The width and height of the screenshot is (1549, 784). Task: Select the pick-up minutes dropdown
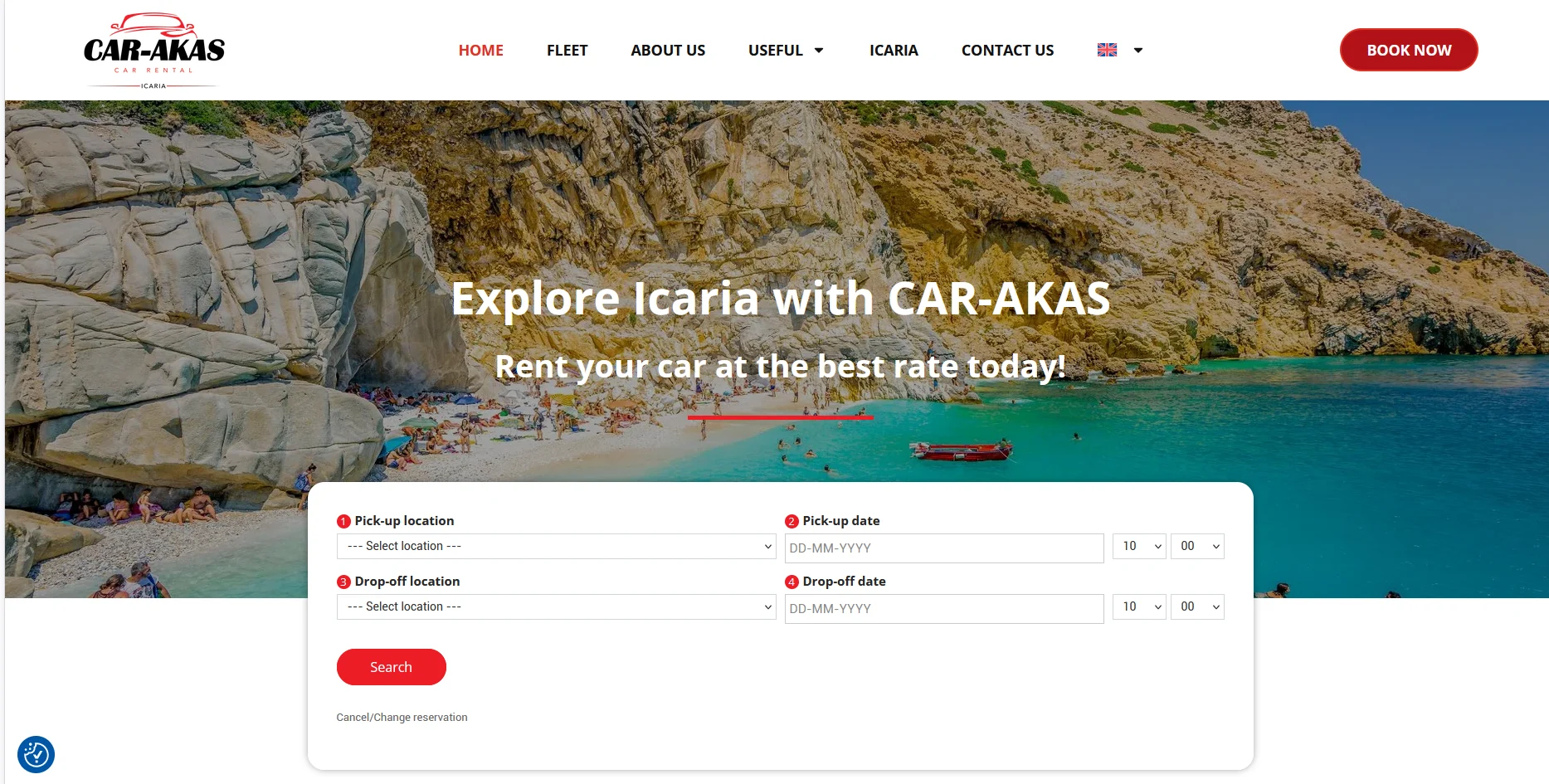[1197, 546]
